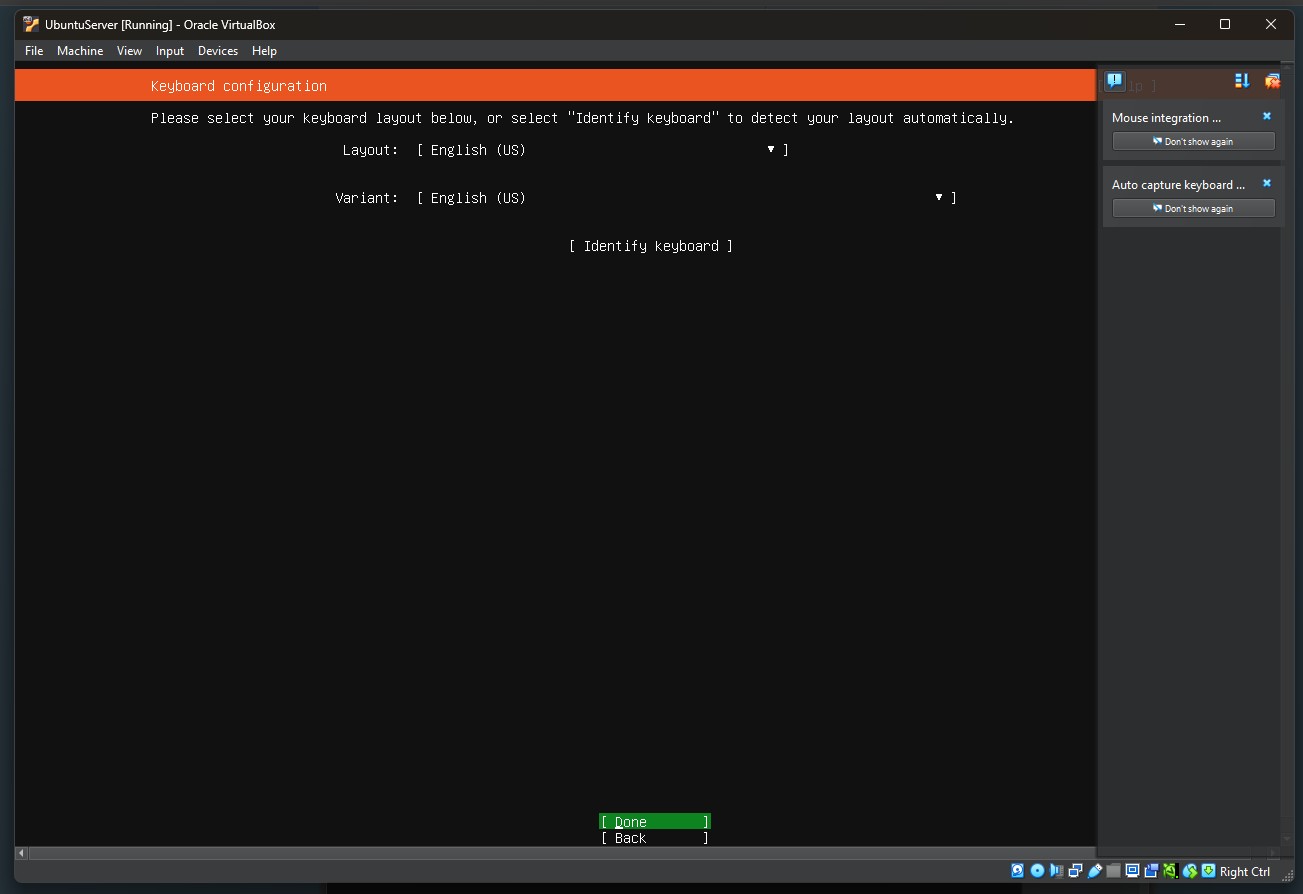Click the Done button
Viewport: 1303px width, 894px height.
(x=655, y=822)
